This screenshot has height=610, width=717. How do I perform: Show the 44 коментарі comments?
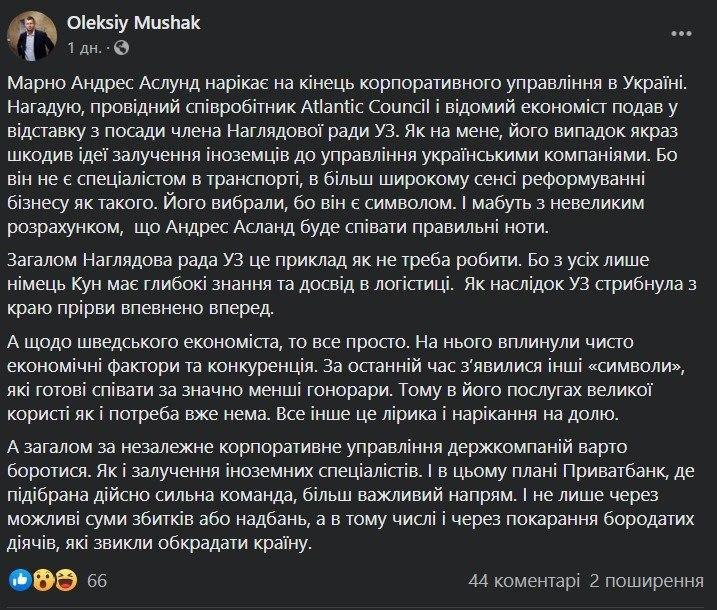point(524,581)
